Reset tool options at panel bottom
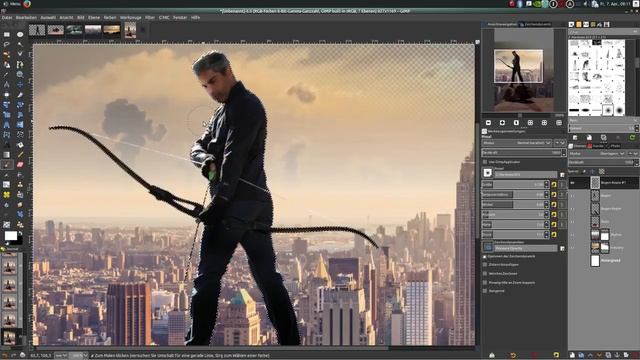 pyautogui.click(x=556, y=355)
